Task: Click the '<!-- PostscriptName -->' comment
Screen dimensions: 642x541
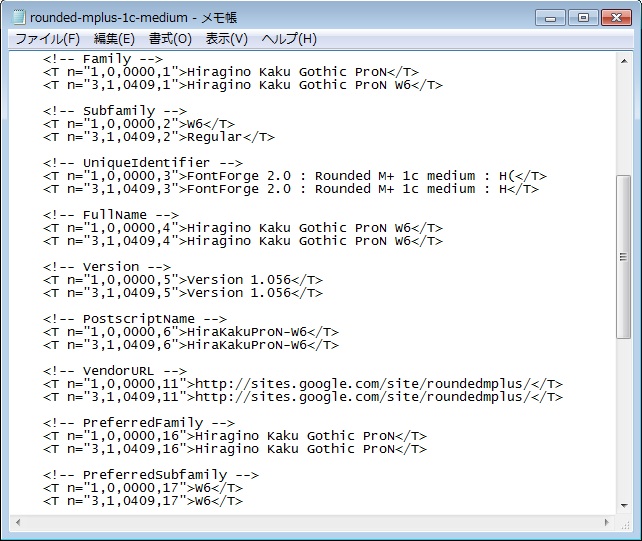Action: pos(135,319)
